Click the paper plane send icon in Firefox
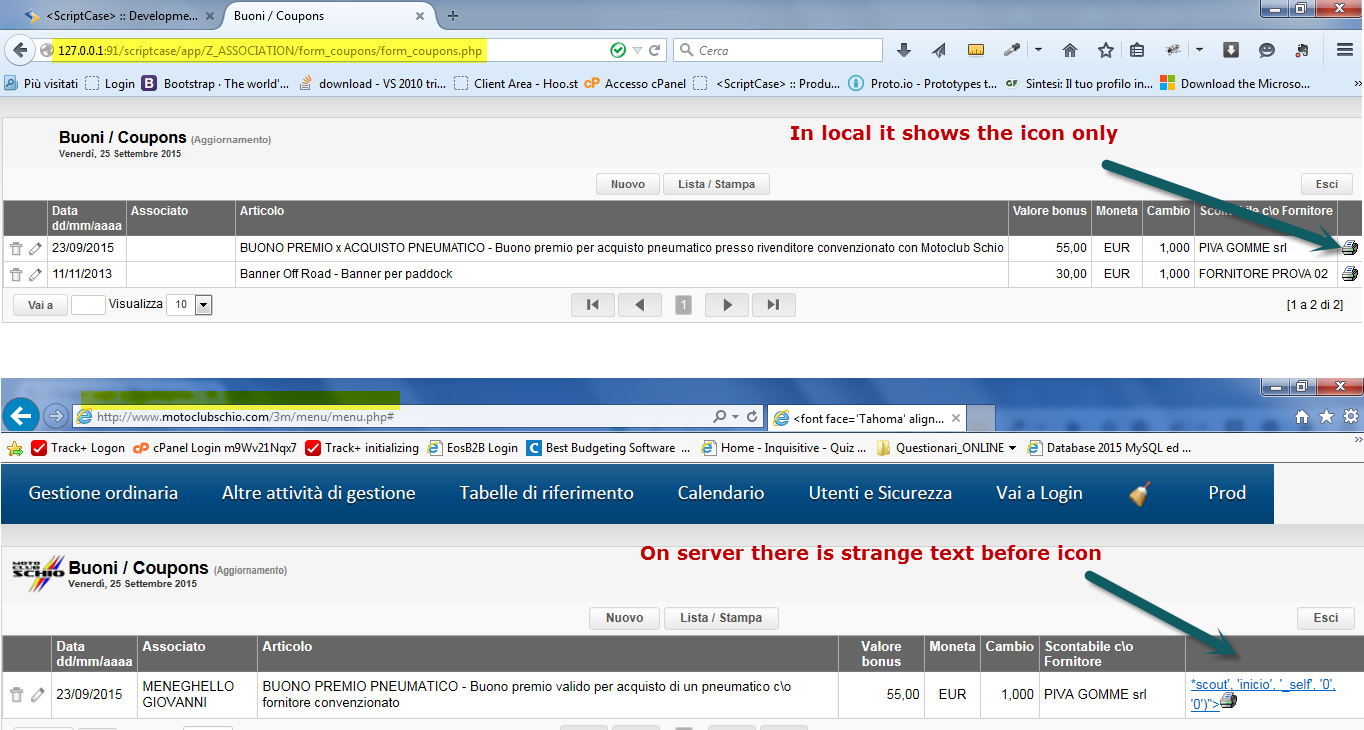1364x730 pixels. 939,50
